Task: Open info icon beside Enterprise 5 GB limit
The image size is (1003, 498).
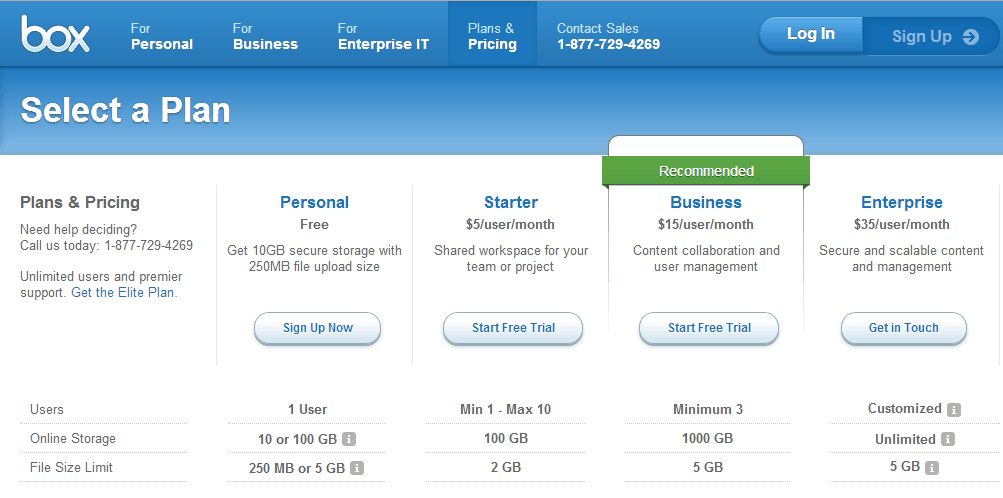Action: 932,468
